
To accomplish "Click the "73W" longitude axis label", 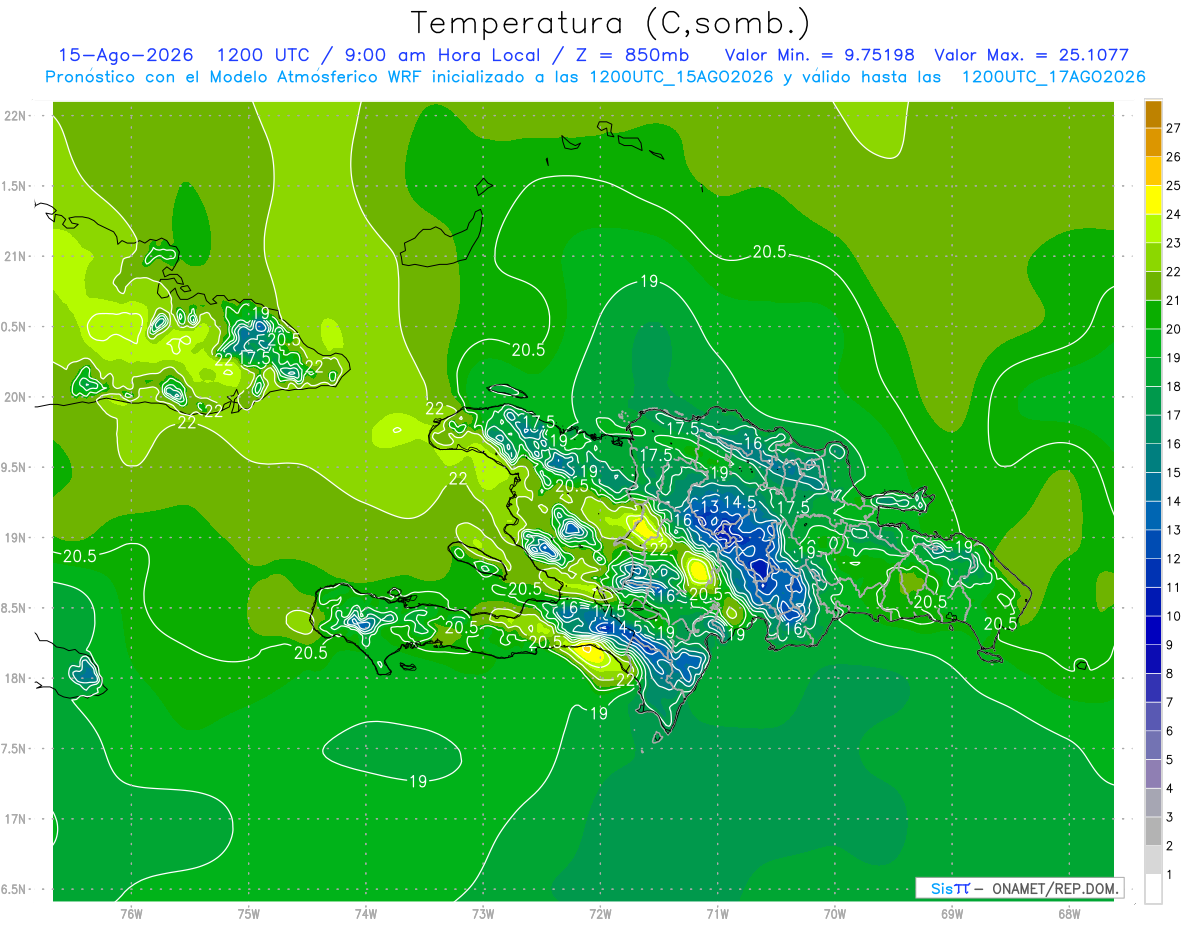I will (x=483, y=913).
